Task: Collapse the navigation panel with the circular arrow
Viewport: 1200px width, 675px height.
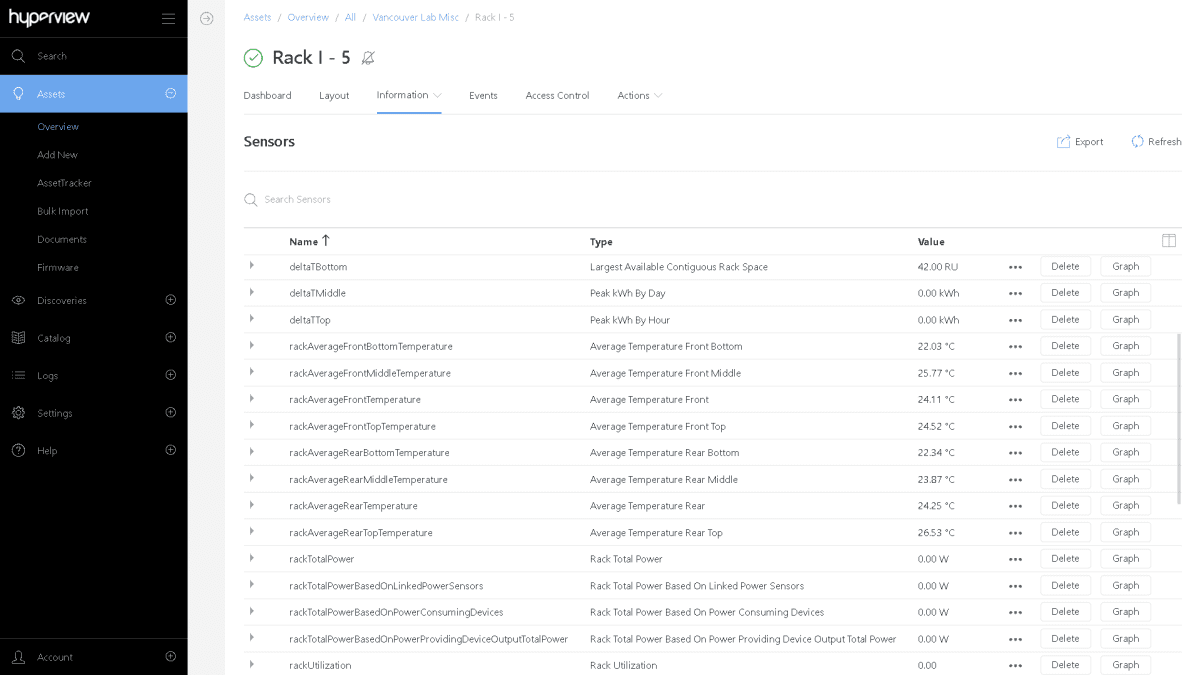Action: tap(207, 18)
